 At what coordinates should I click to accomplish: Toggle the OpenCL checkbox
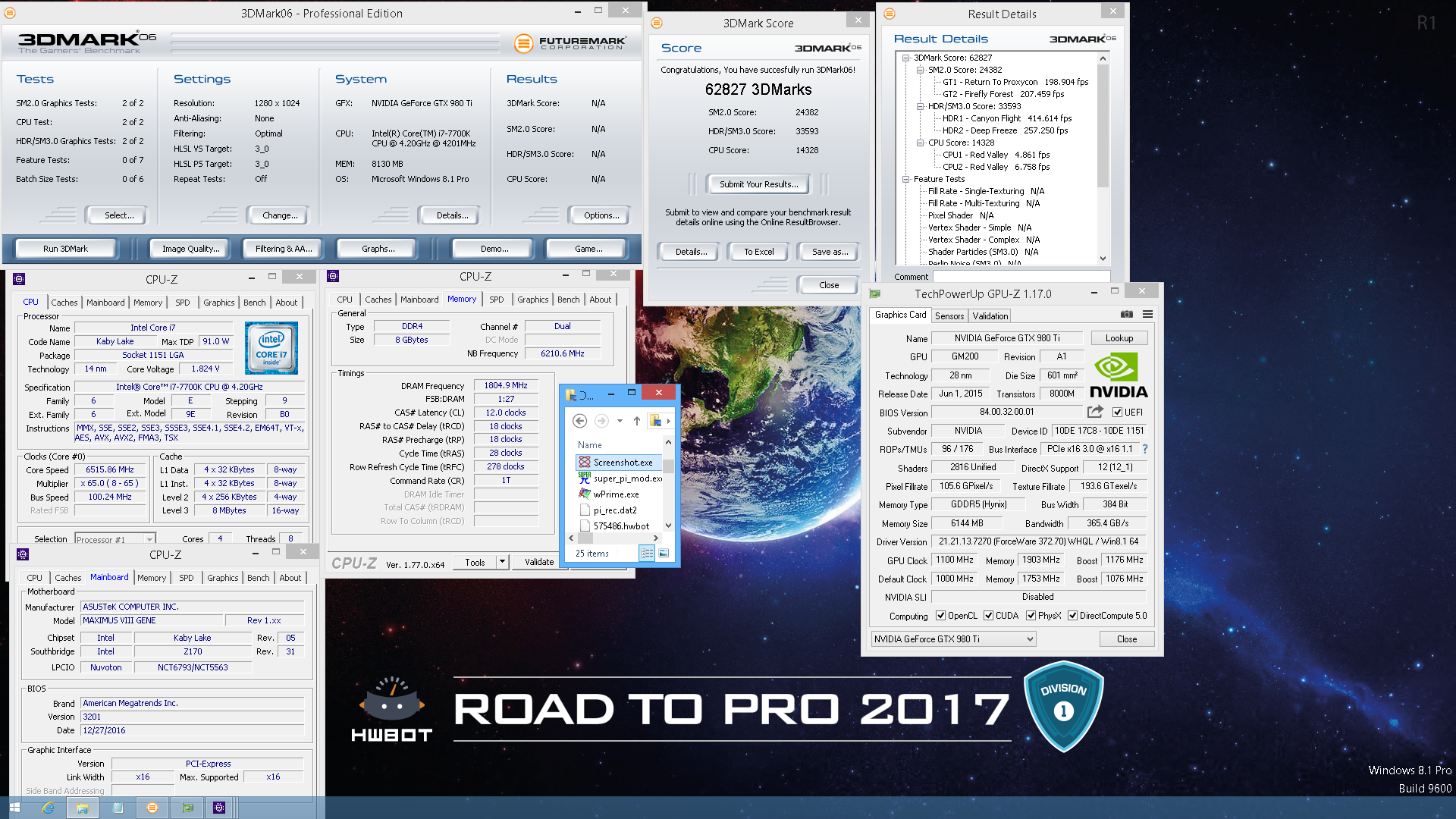pos(940,616)
